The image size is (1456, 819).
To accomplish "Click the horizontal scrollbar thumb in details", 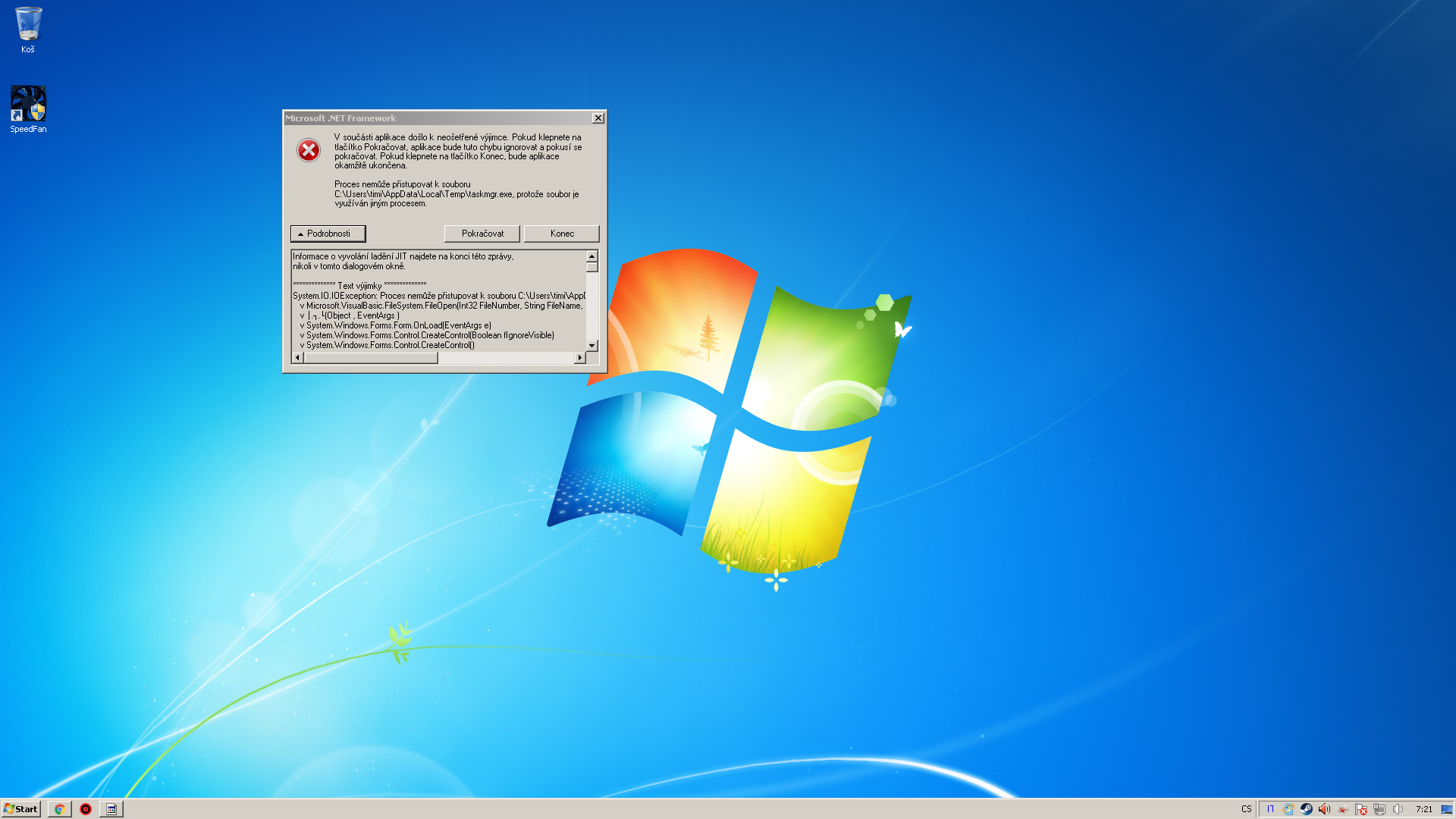I will (371, 358).
